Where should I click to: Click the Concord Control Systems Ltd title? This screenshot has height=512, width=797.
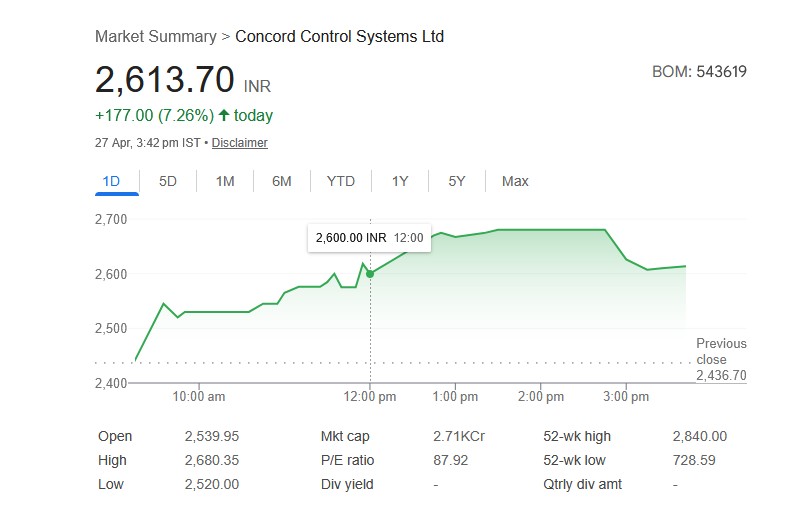pyautogui.click(x=339, y=36)
